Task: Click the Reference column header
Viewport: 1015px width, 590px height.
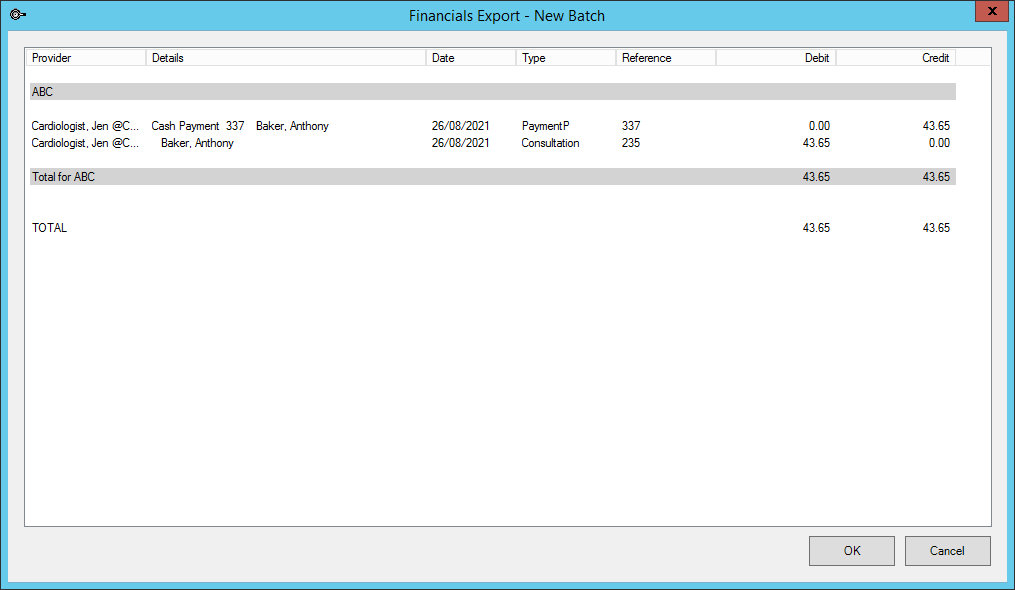Action: tap(665, 58)
